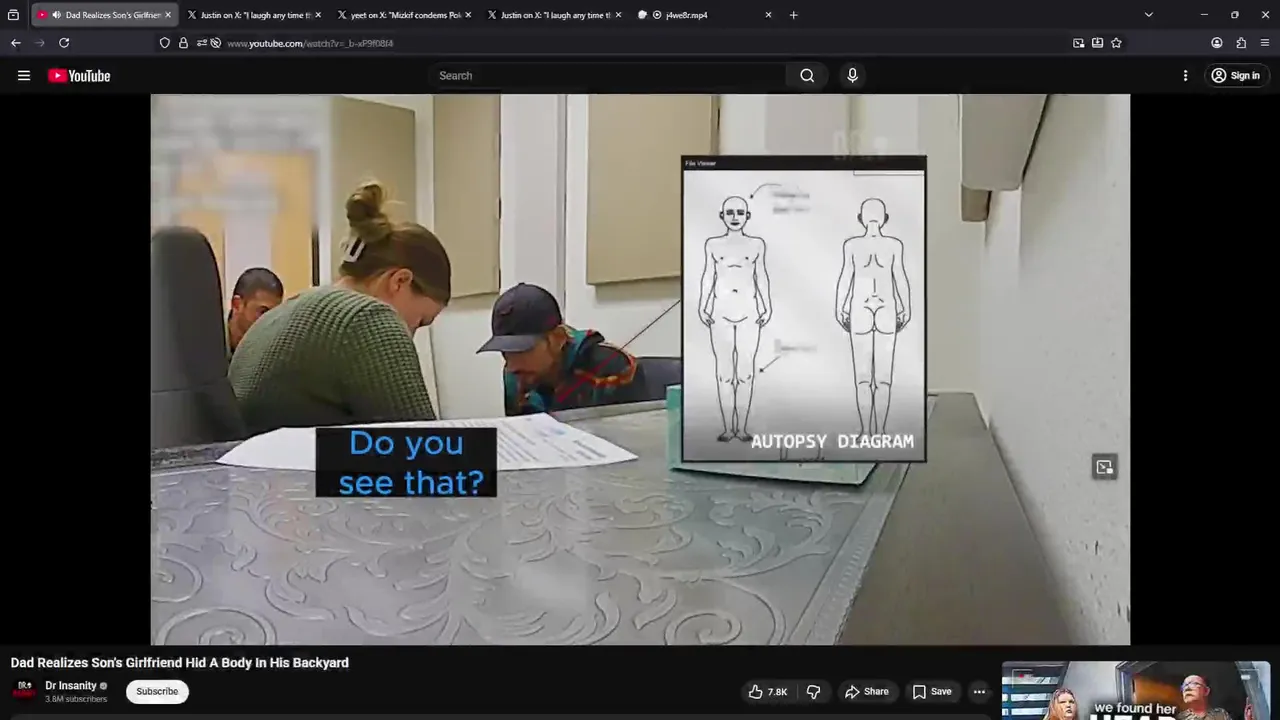Viewport: 1280px width, 720px height.
Task: Open site permissions settings icon
Action: (x=201, y=43)
